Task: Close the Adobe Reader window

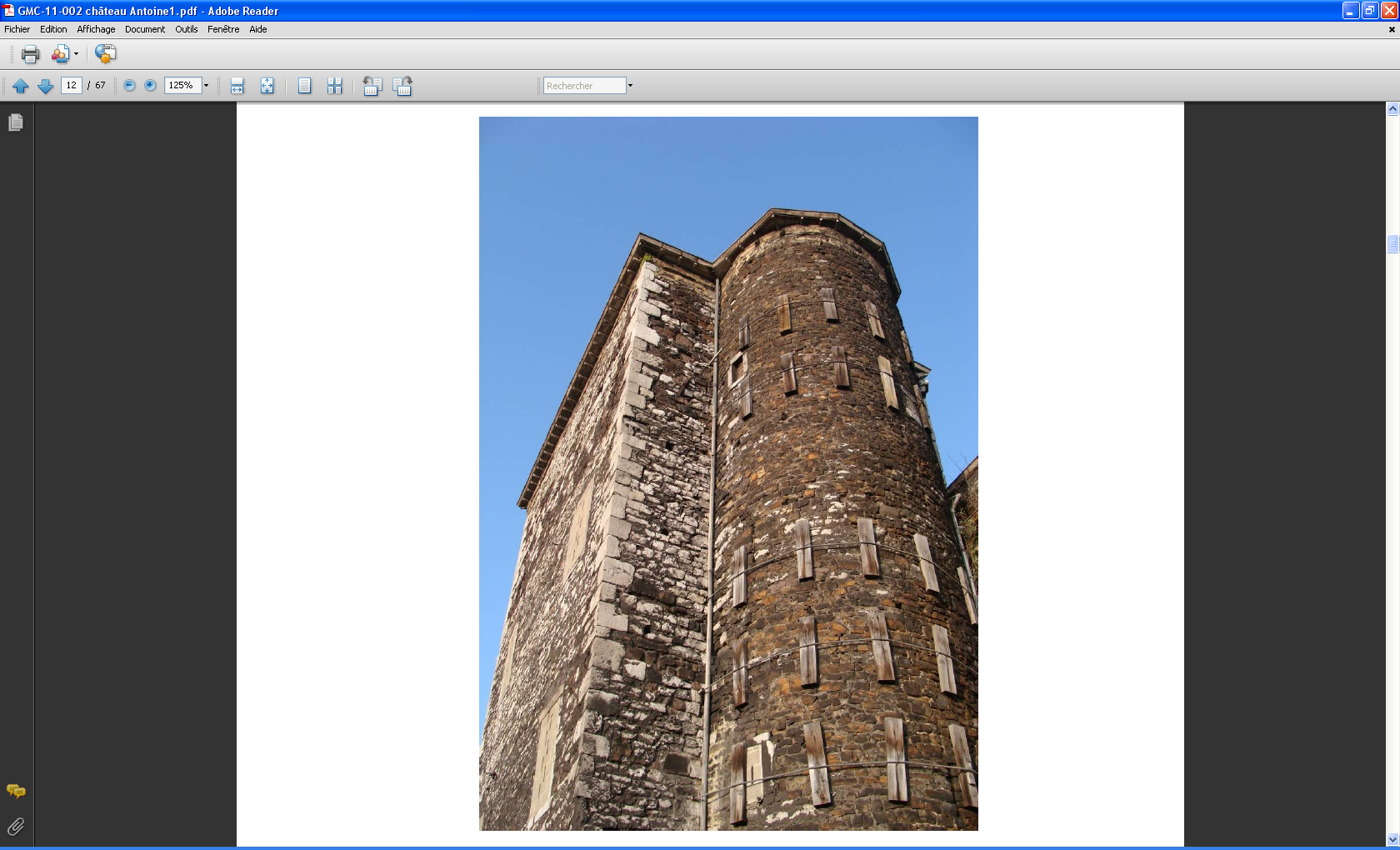Action: pyautogui.click(x=1389, y=11)
